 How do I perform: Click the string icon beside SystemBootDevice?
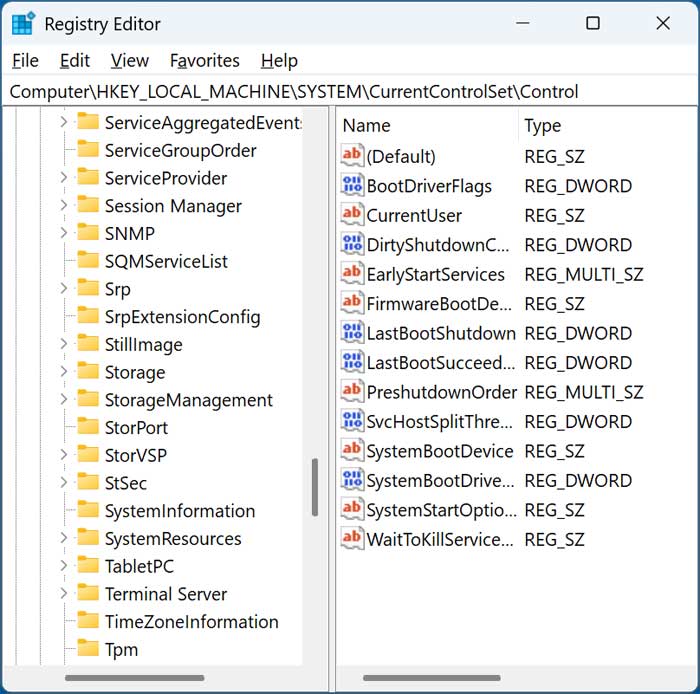(352, 450)
